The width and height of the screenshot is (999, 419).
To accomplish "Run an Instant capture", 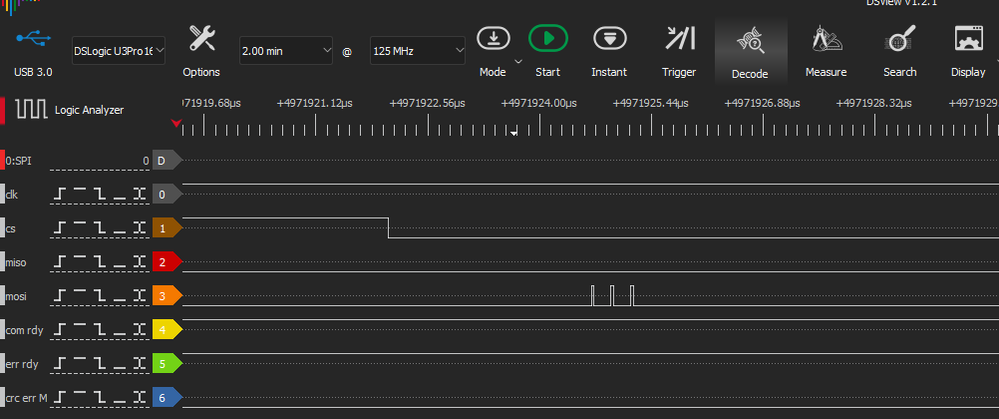I will 610,39.
